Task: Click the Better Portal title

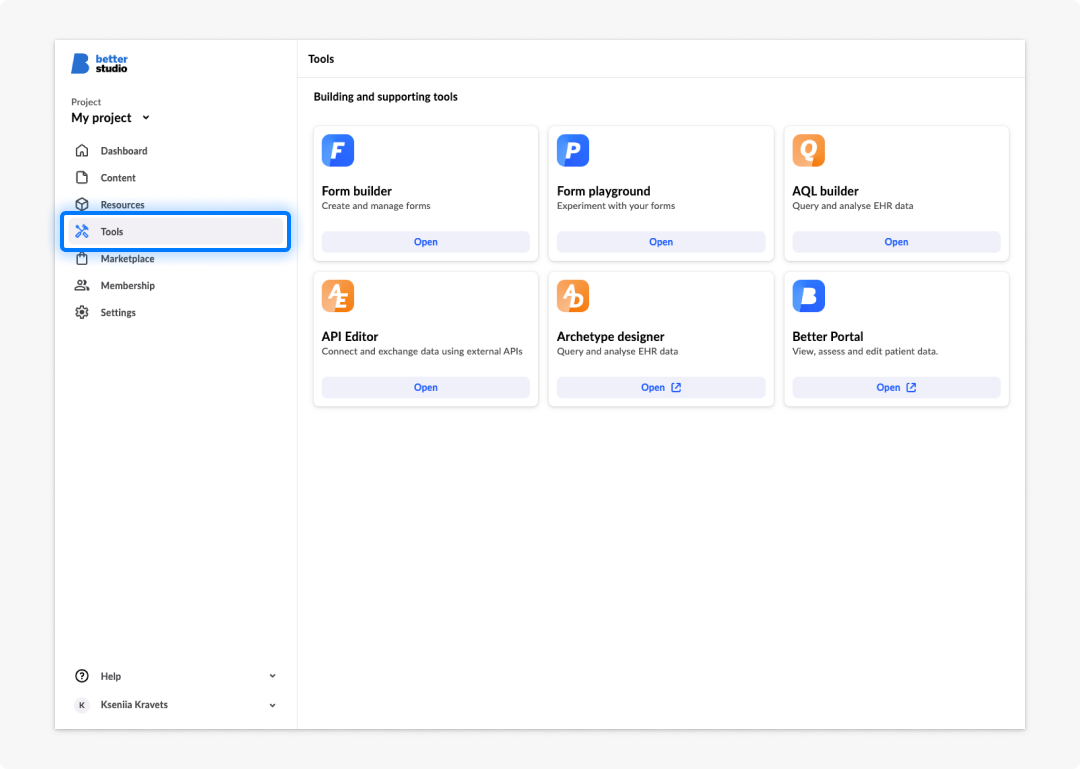Action: 827,336
